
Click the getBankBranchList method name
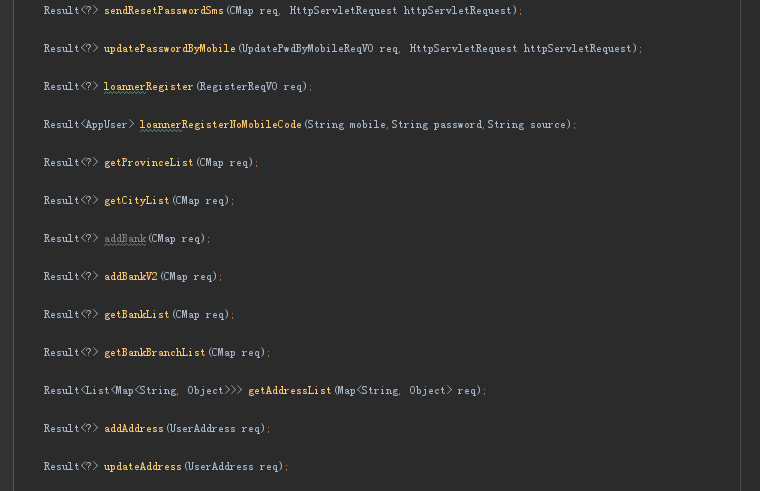coord(155,352)
